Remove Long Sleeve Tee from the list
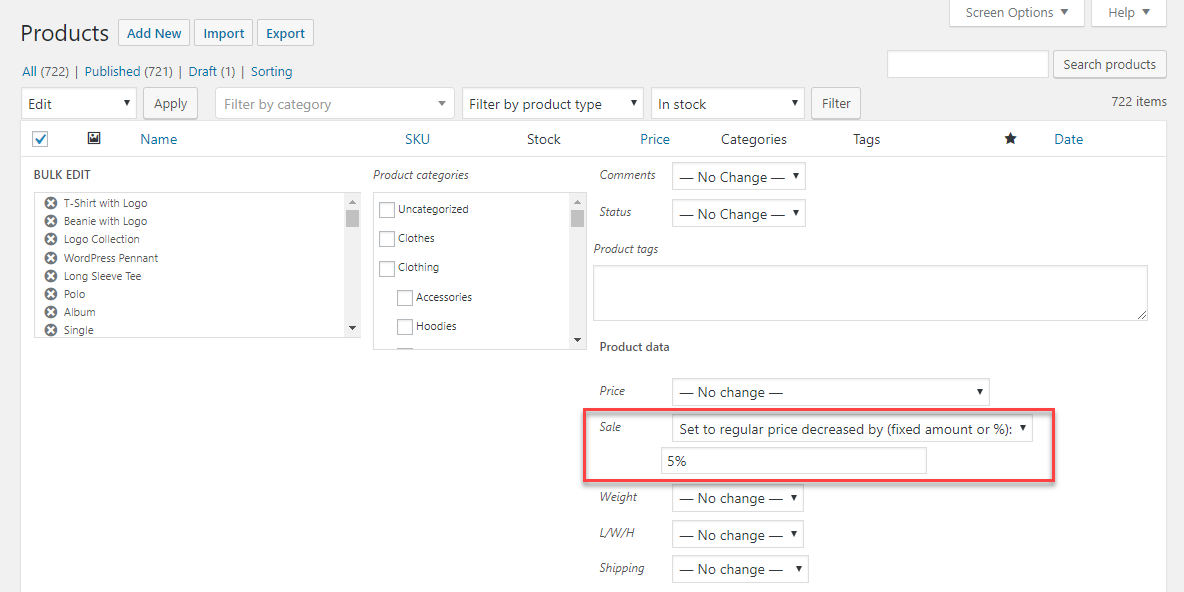This screenshot has width=1184, height=592. coord(51,276)
